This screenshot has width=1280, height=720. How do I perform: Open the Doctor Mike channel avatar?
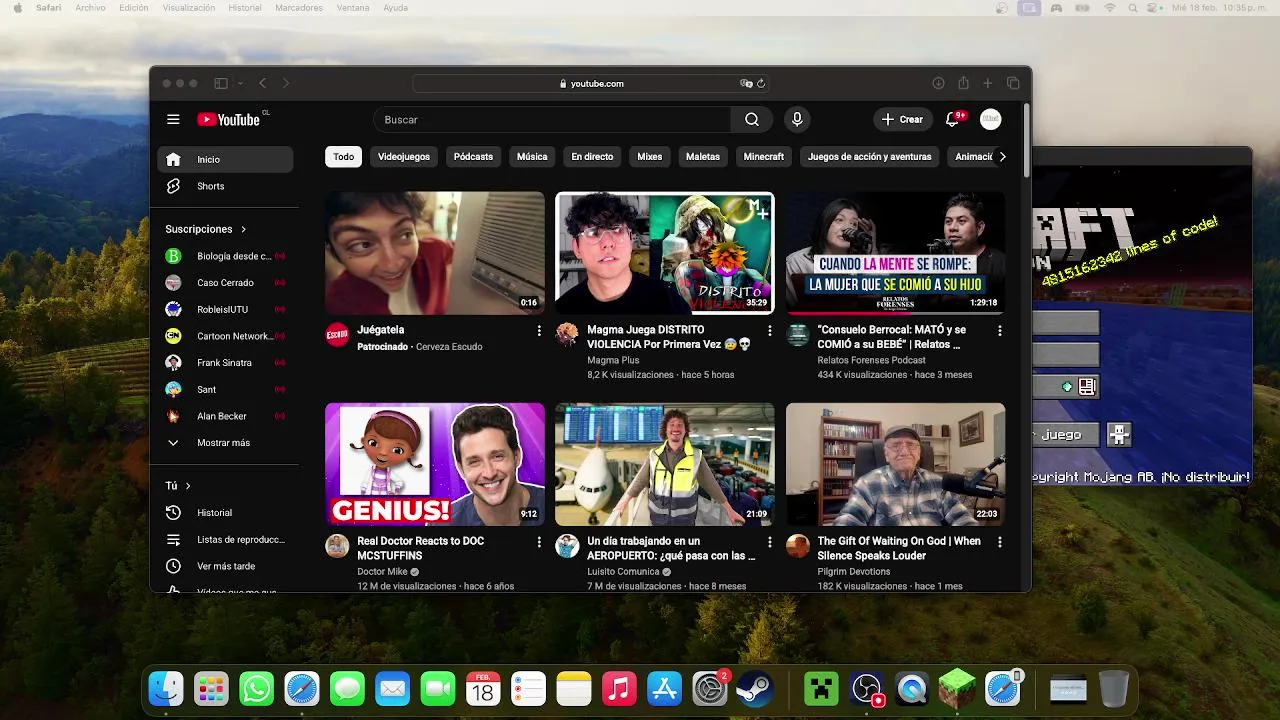click(337, 546)
